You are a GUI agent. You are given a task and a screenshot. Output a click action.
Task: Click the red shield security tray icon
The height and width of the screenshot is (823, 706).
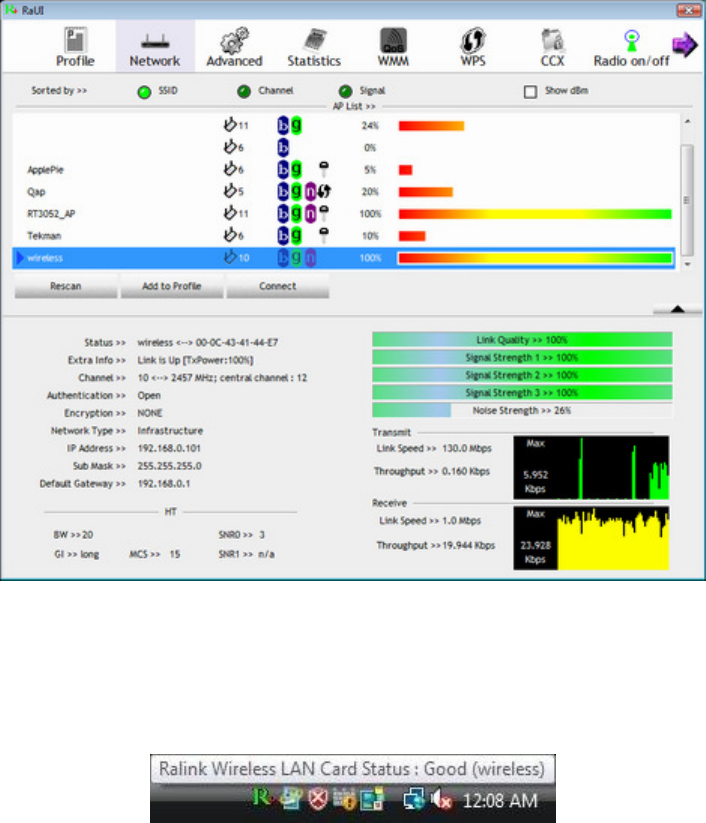(x=317, y=799)
